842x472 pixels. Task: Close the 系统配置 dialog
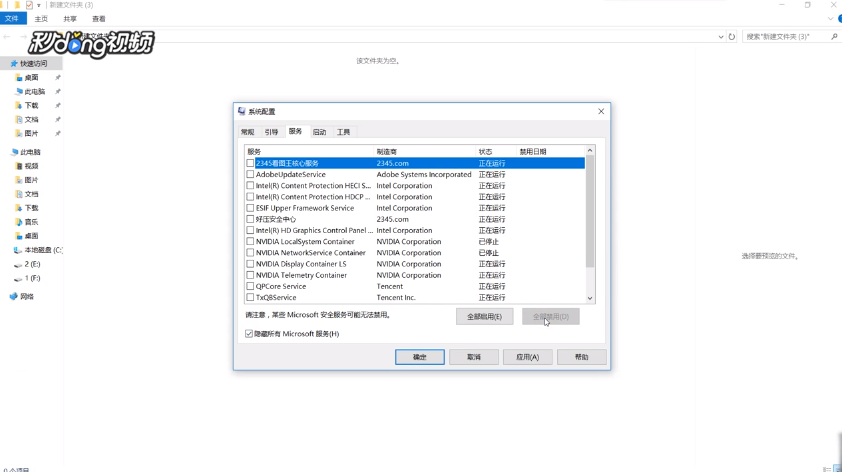[601, 111]
